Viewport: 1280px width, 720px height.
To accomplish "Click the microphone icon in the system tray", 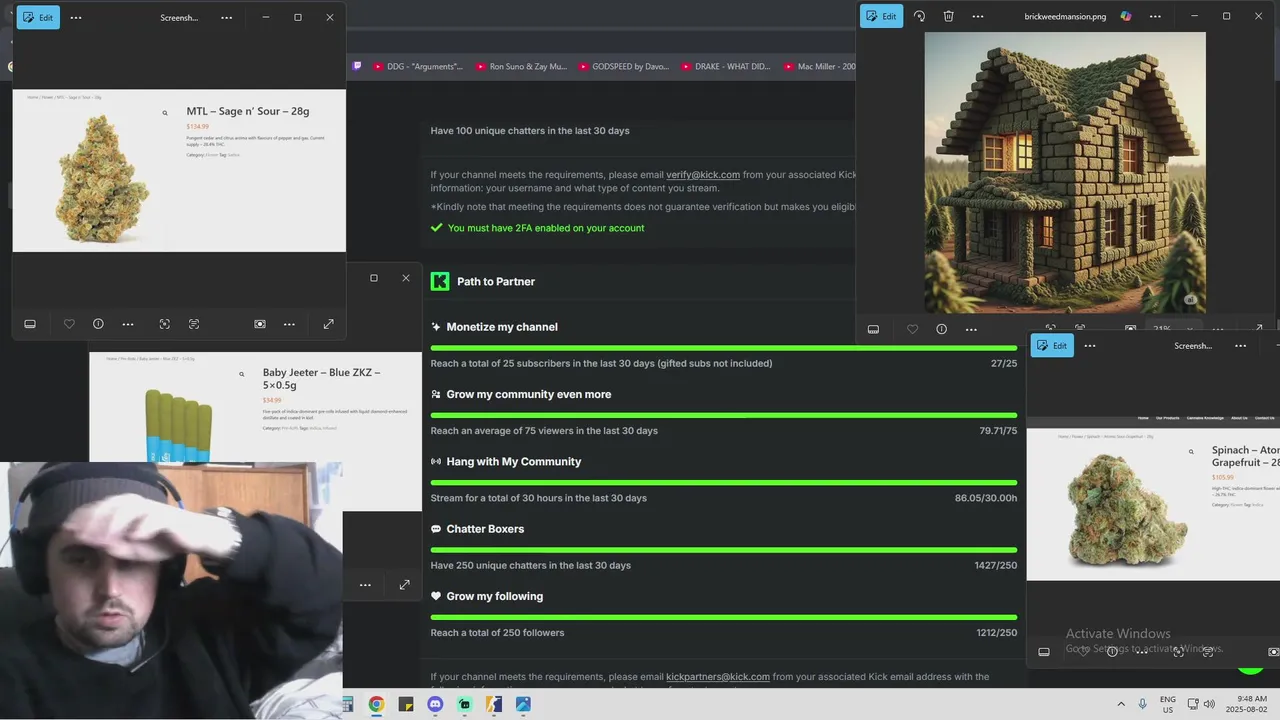I will 1143,704.
